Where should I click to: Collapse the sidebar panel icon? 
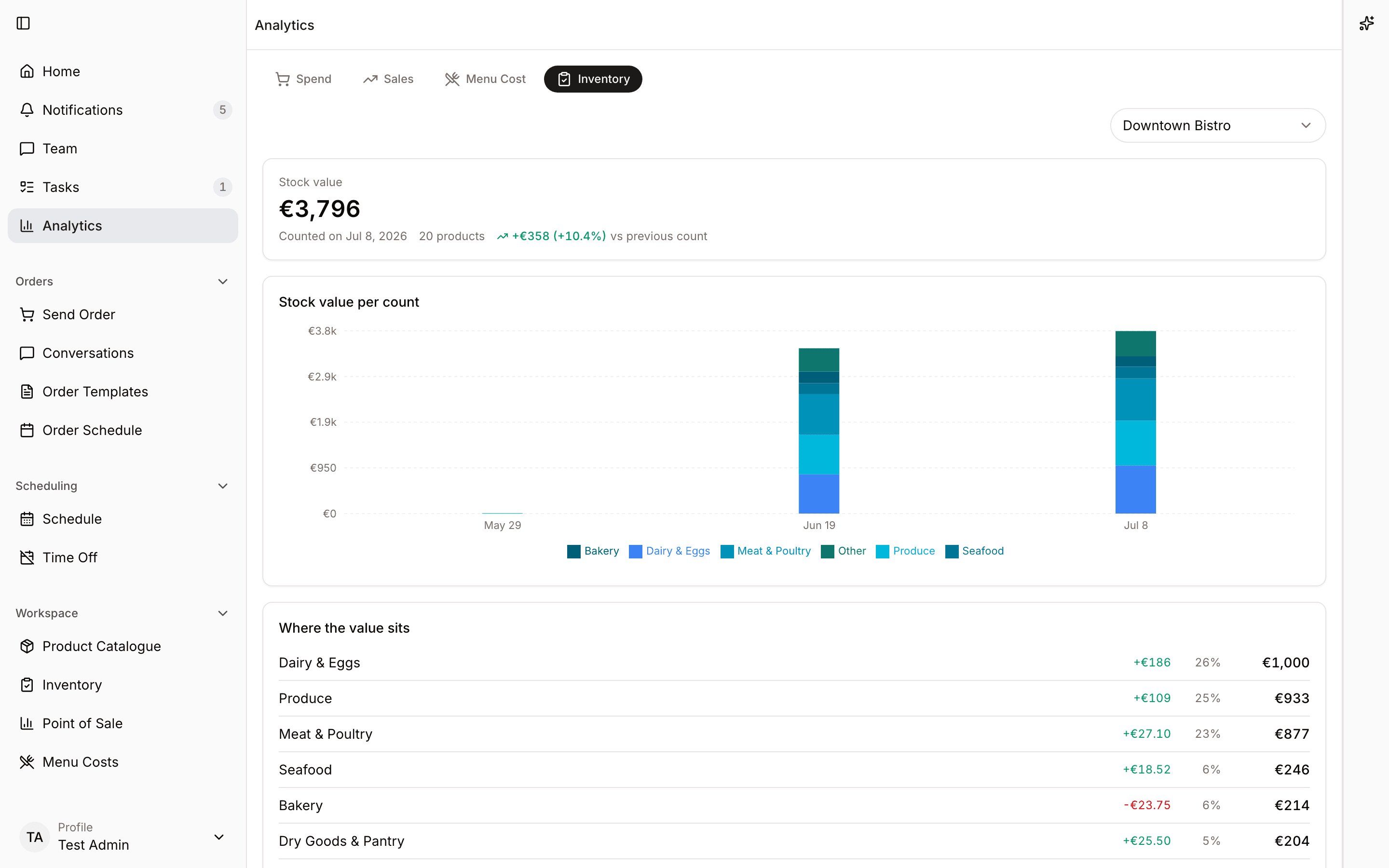coord(23,23)
